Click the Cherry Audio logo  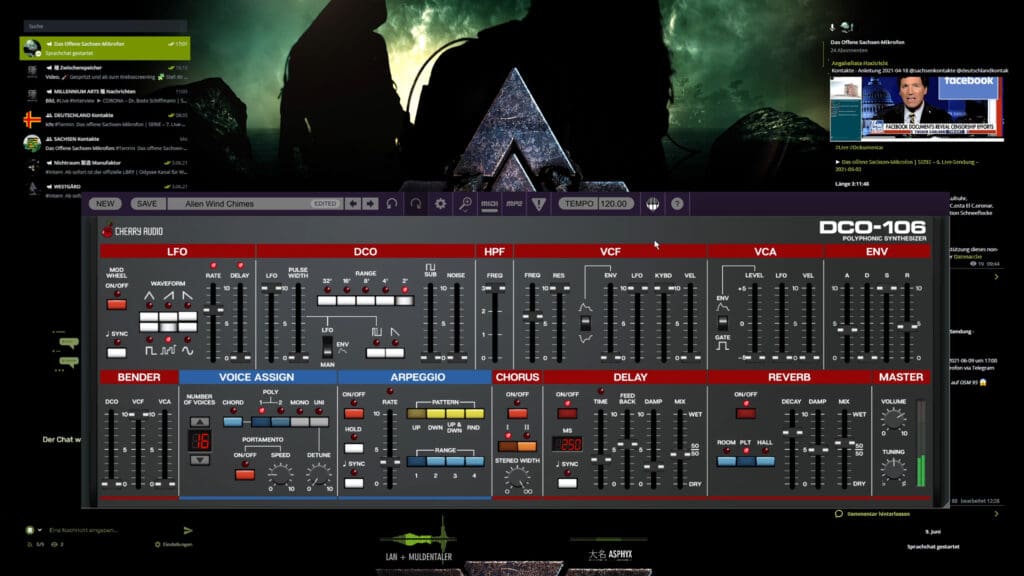tap(133, 231)
